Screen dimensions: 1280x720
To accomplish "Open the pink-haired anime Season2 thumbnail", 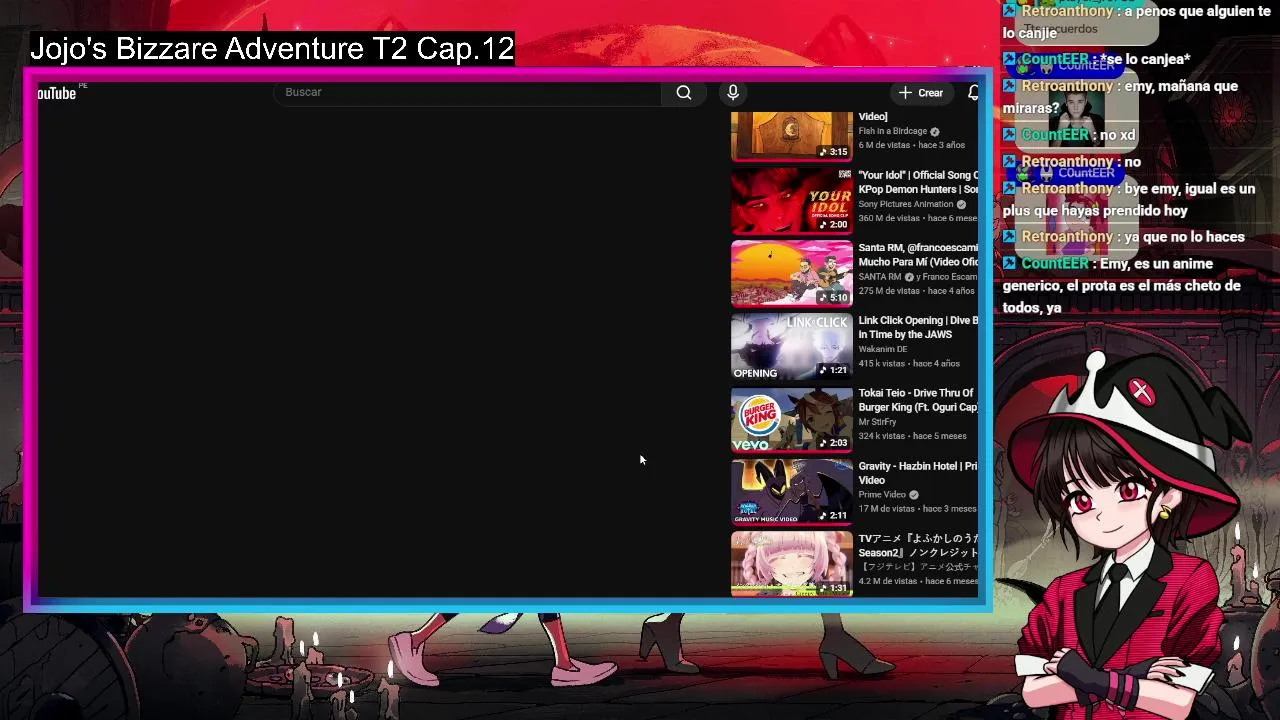I will pos(791,563).
